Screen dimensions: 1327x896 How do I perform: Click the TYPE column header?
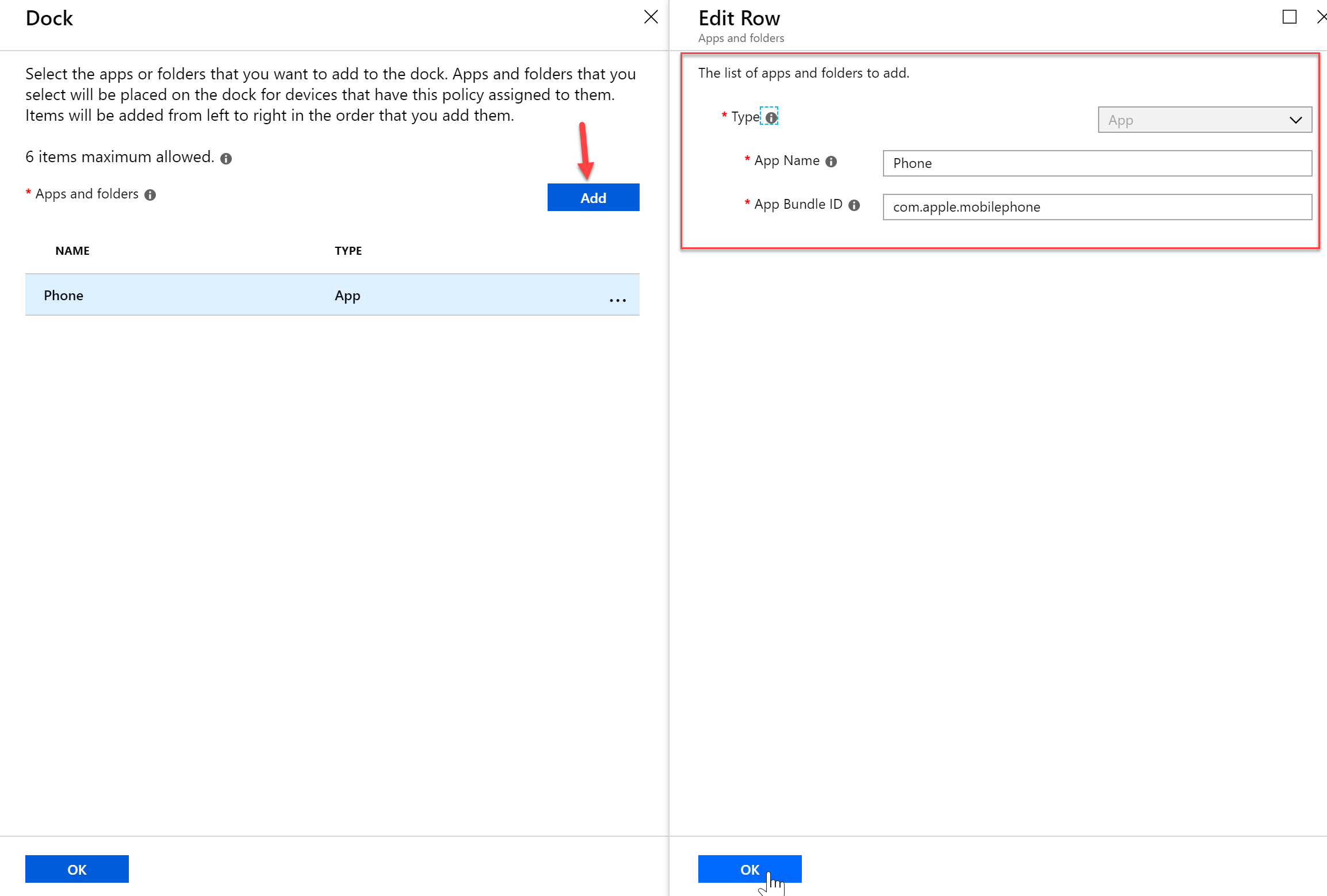click(349, 251)
